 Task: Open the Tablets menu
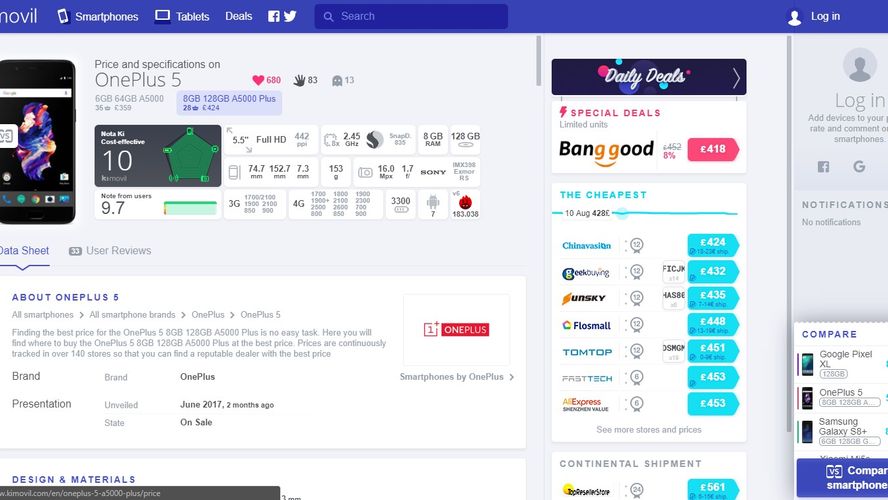pyautogui.click(x=182, y=16)
